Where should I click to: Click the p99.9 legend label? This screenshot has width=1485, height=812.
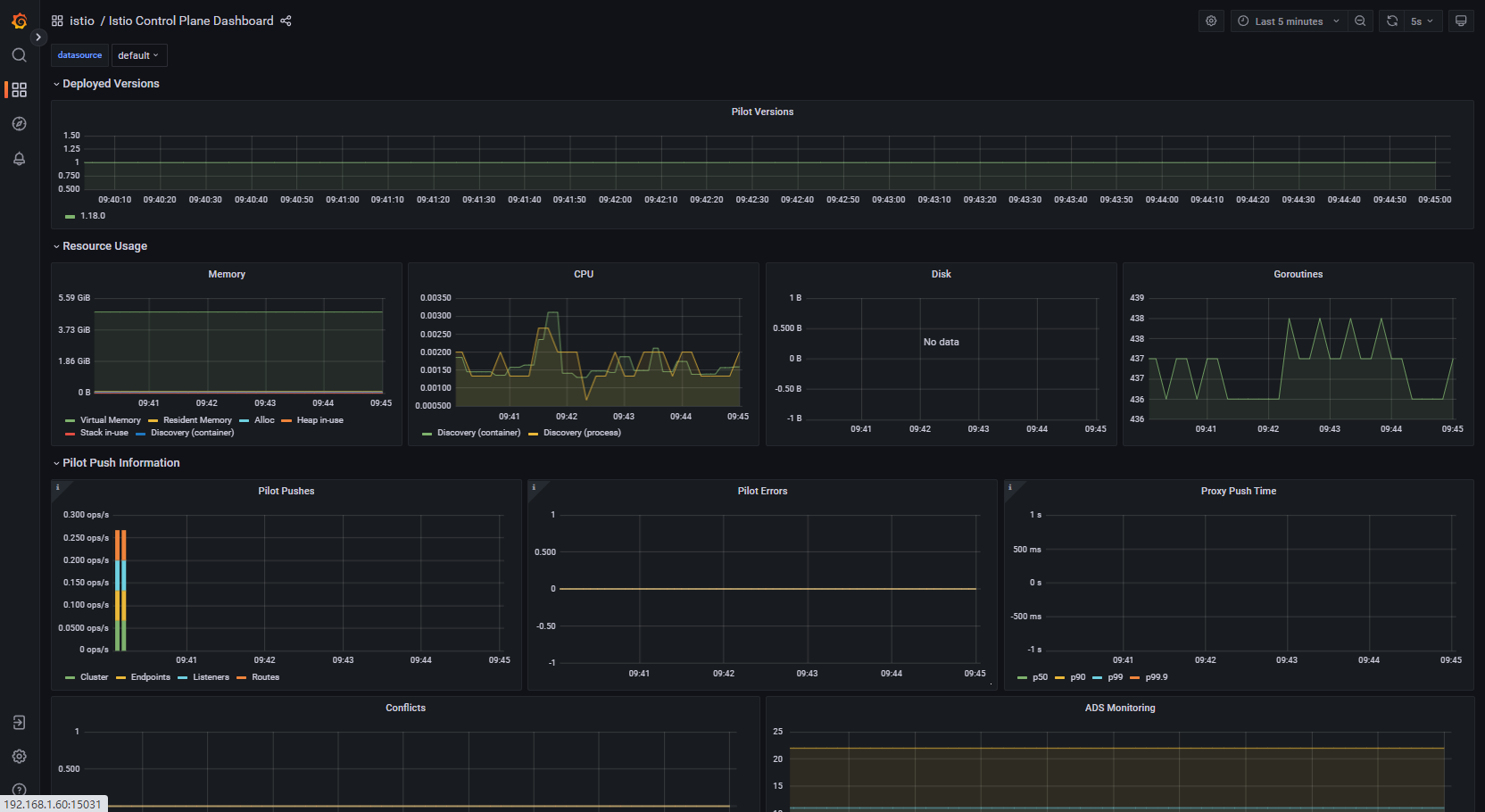pyautogui.click(x=1157, y=677)
